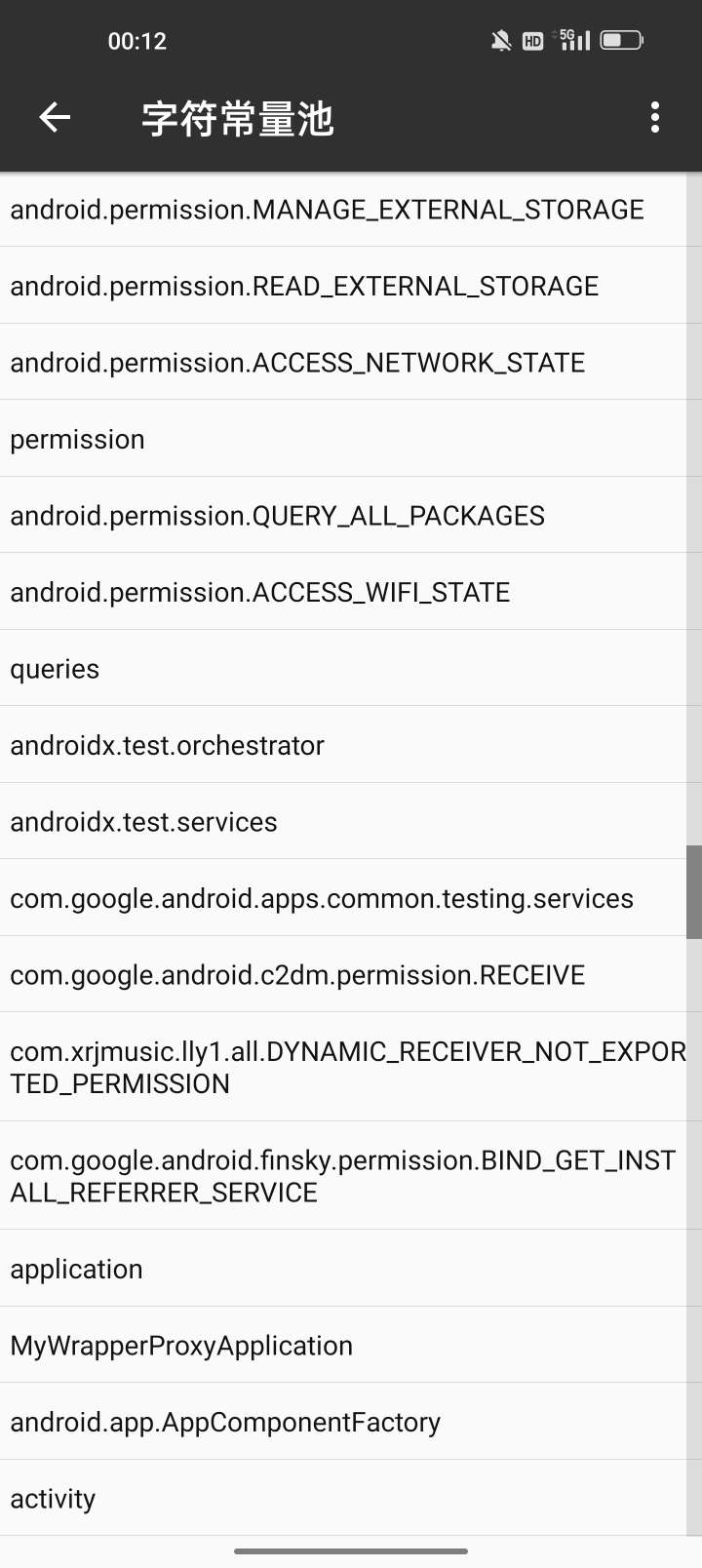Screen dimensions: 702x1568
Task: Select the 'permission' string item
Action: tap(343, 439)
